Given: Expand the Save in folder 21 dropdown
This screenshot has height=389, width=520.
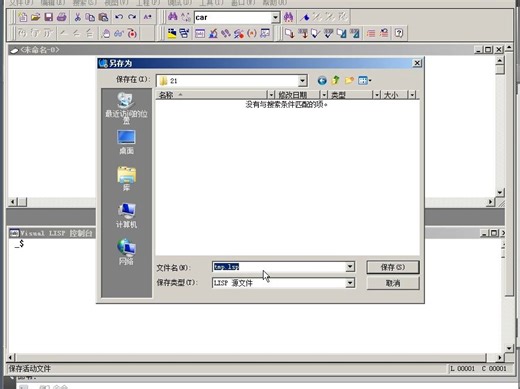Looking at the screenshot, I should point(302,81).
